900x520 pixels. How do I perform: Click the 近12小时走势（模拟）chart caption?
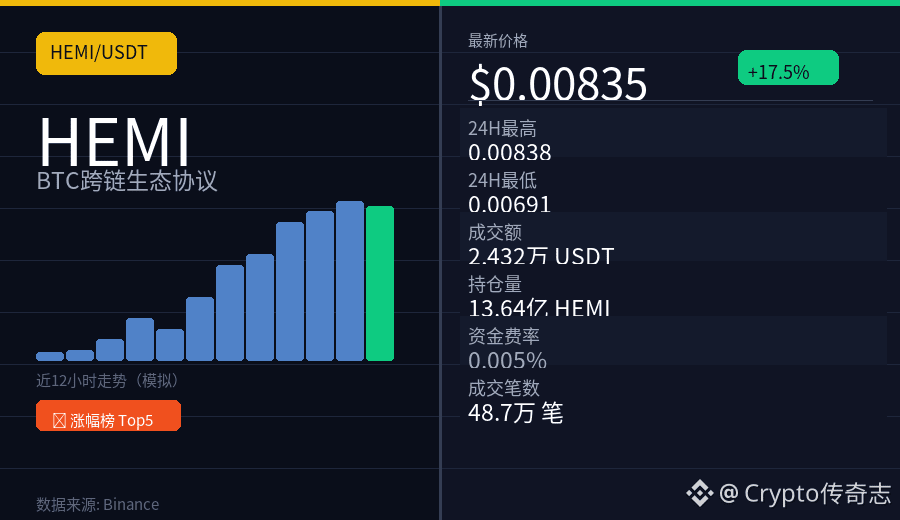tap(109, 381)
